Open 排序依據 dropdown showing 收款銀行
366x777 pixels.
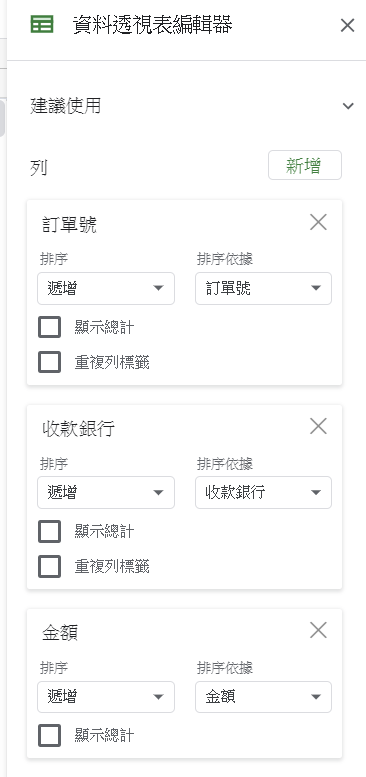coord(263,493)
